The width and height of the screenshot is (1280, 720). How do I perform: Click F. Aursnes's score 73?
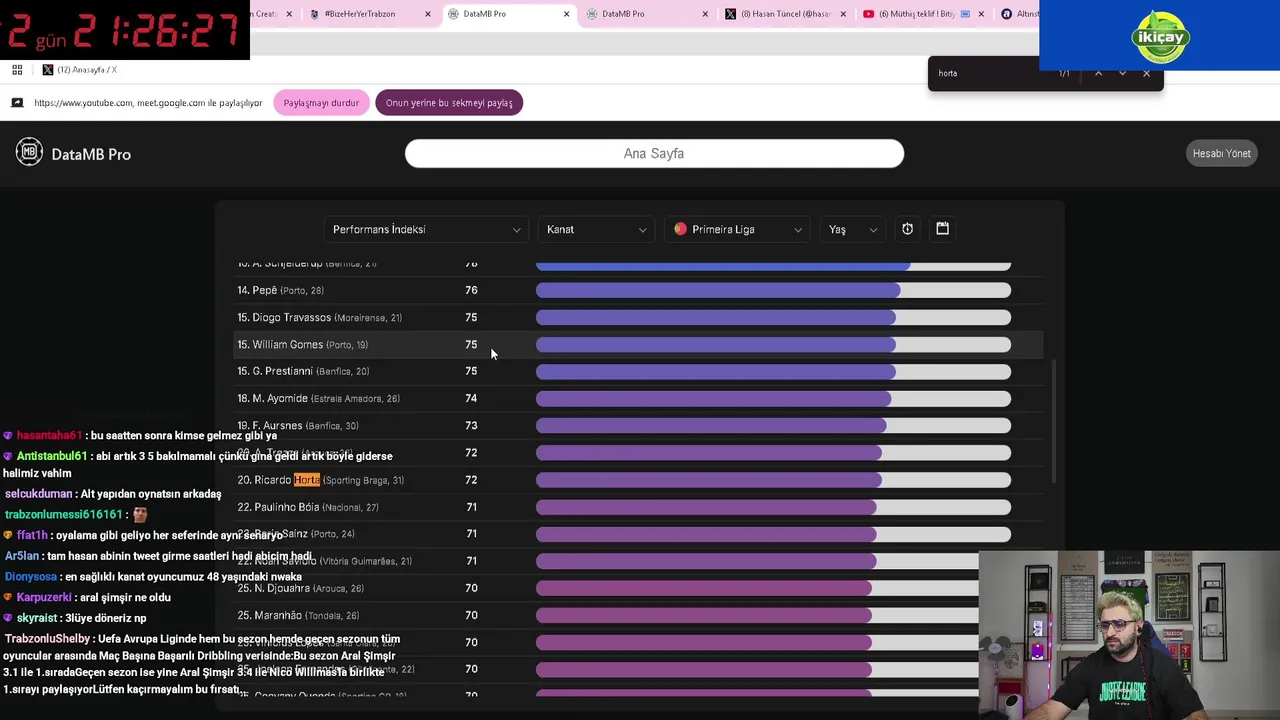[x=471, y=425]
